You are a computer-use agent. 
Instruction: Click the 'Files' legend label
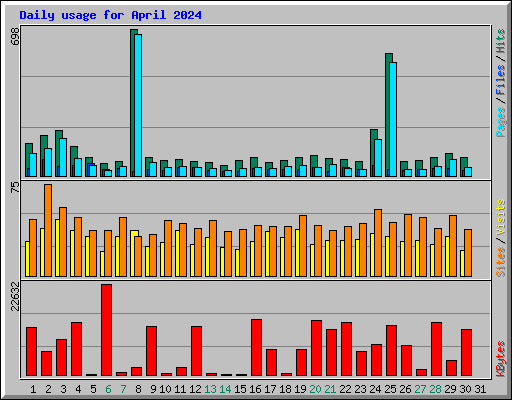(x=501, y=80)
